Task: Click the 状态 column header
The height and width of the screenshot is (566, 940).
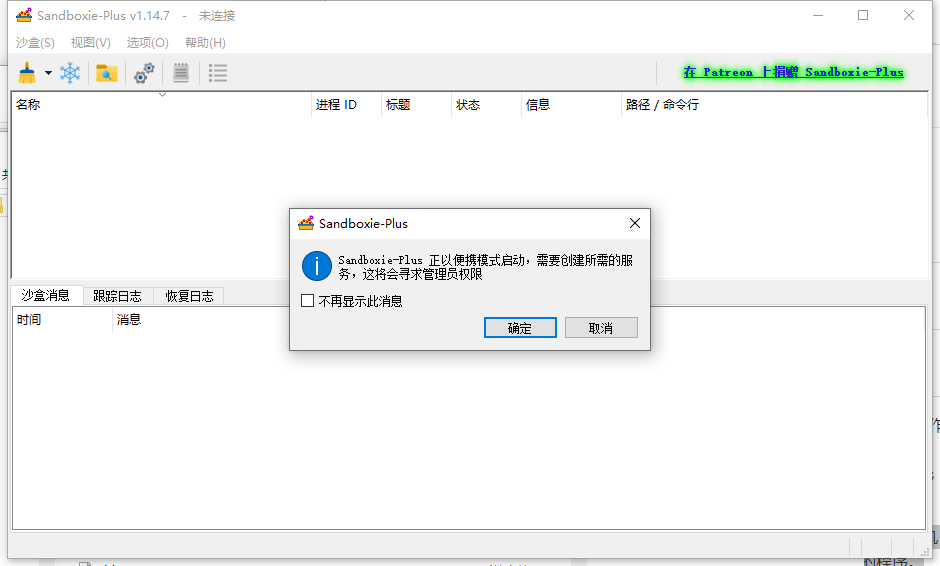Action: pos(486,104)
